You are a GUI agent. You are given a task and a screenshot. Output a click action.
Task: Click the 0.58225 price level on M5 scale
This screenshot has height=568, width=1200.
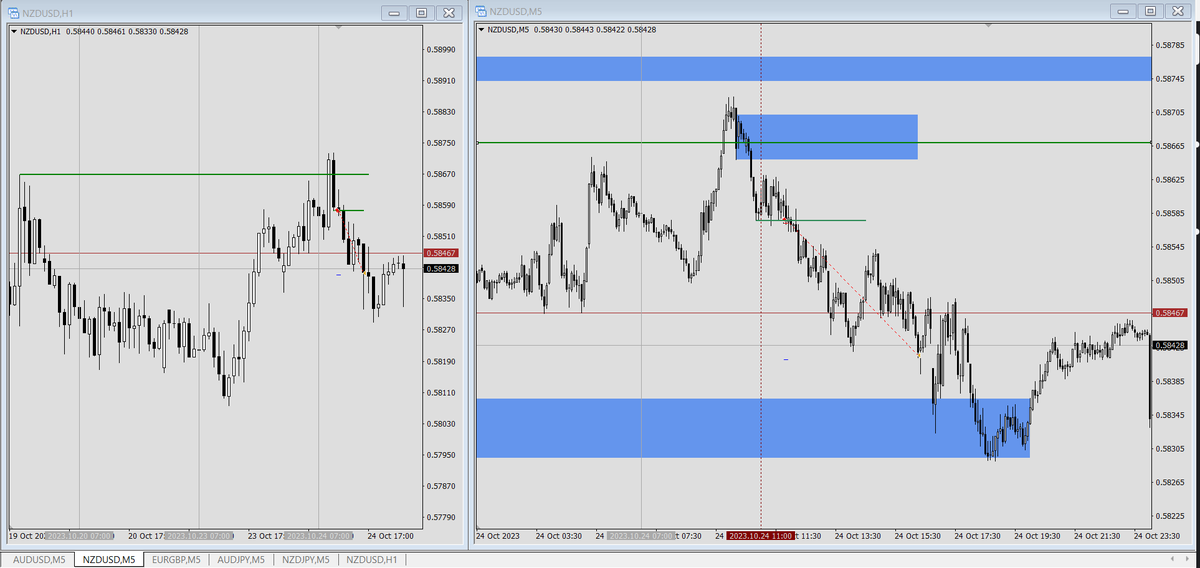(x=1170, y=516)
